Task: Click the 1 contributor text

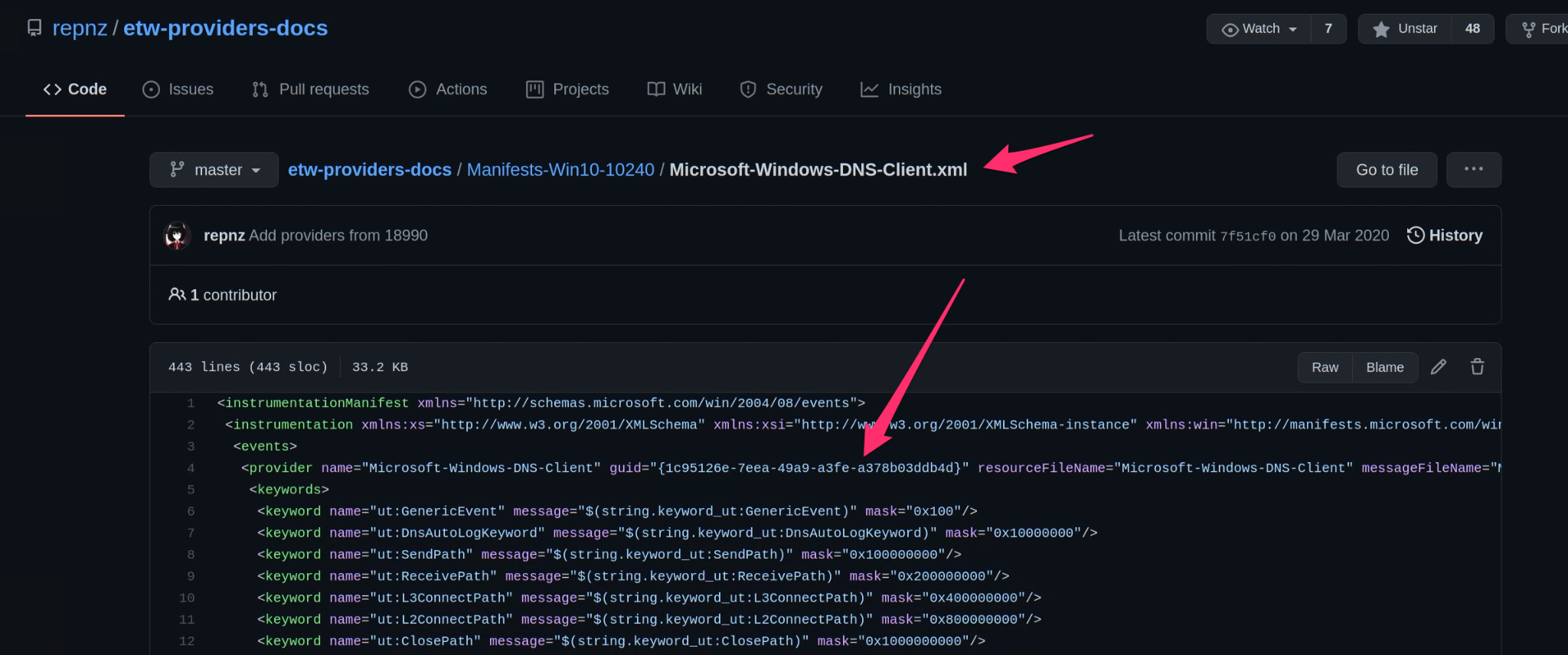Action: coord(223,295)
